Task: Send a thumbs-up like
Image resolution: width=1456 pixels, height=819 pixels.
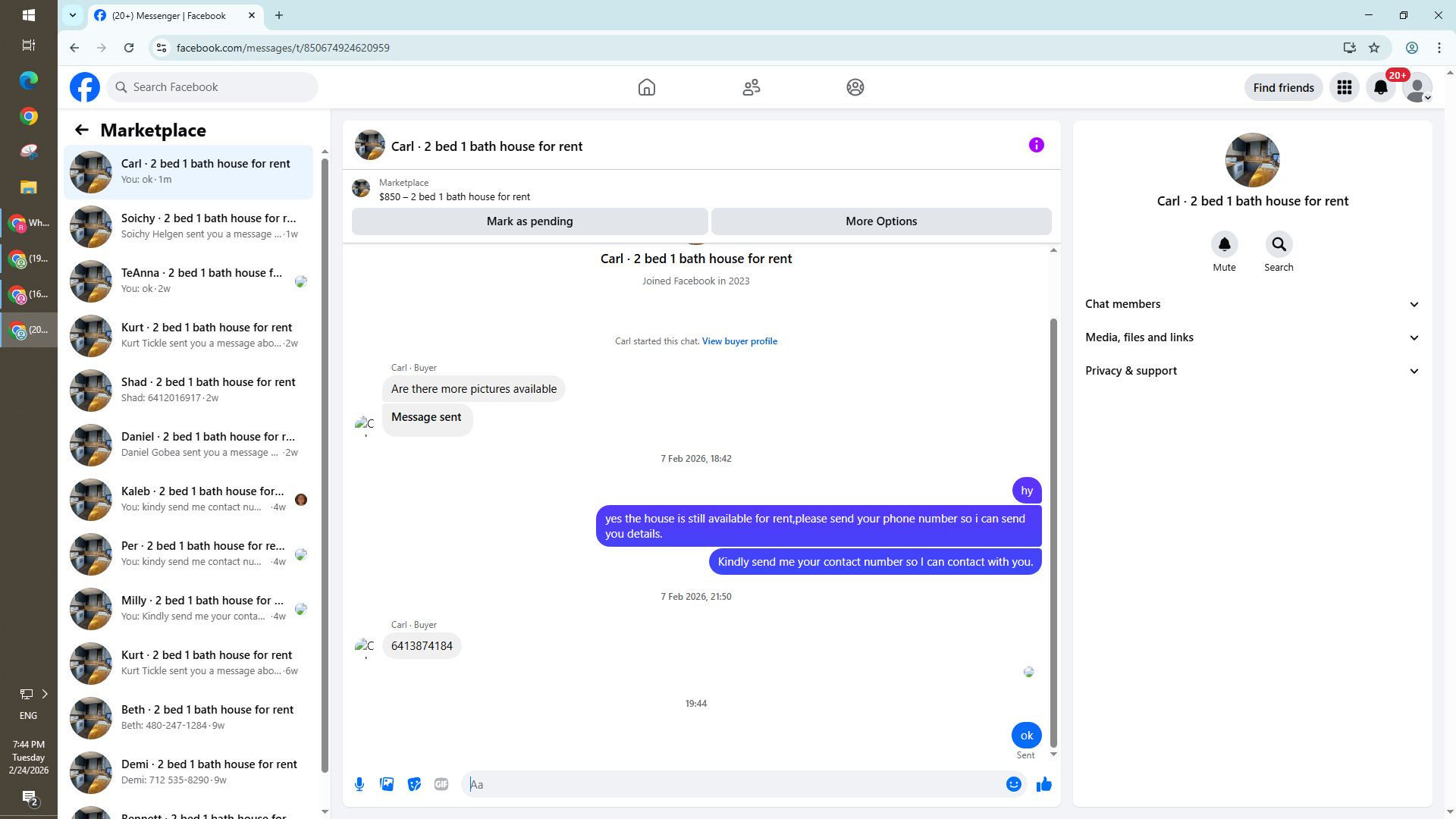Action: [1044, 784]
